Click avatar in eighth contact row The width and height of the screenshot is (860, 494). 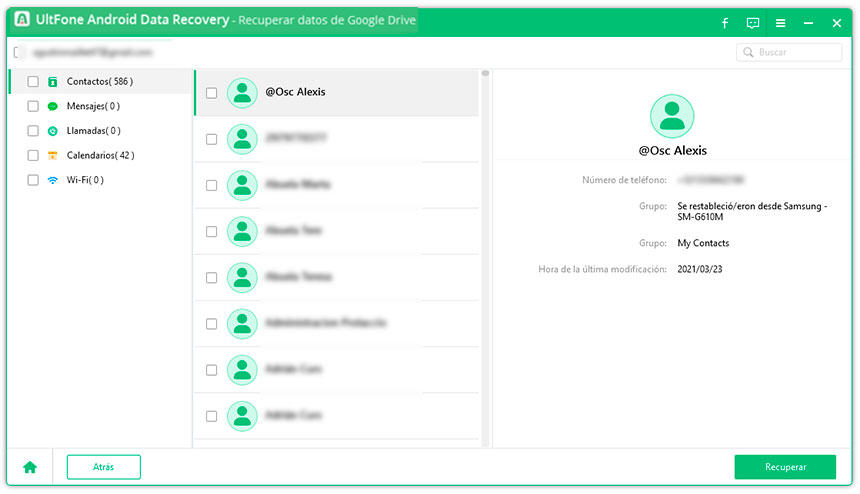pos(242,416)
